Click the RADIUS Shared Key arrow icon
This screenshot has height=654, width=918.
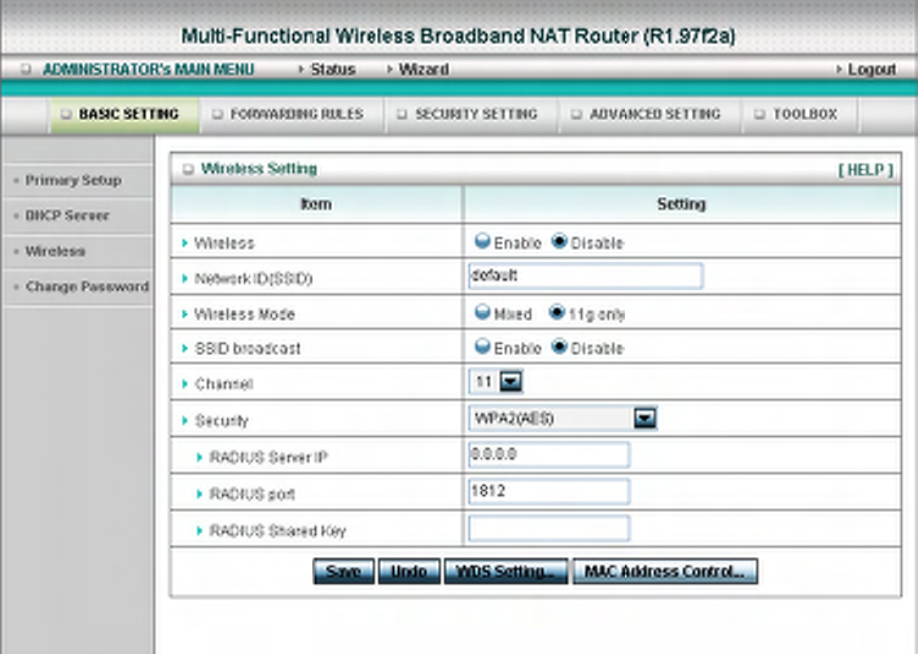click(x=200, y=530)
